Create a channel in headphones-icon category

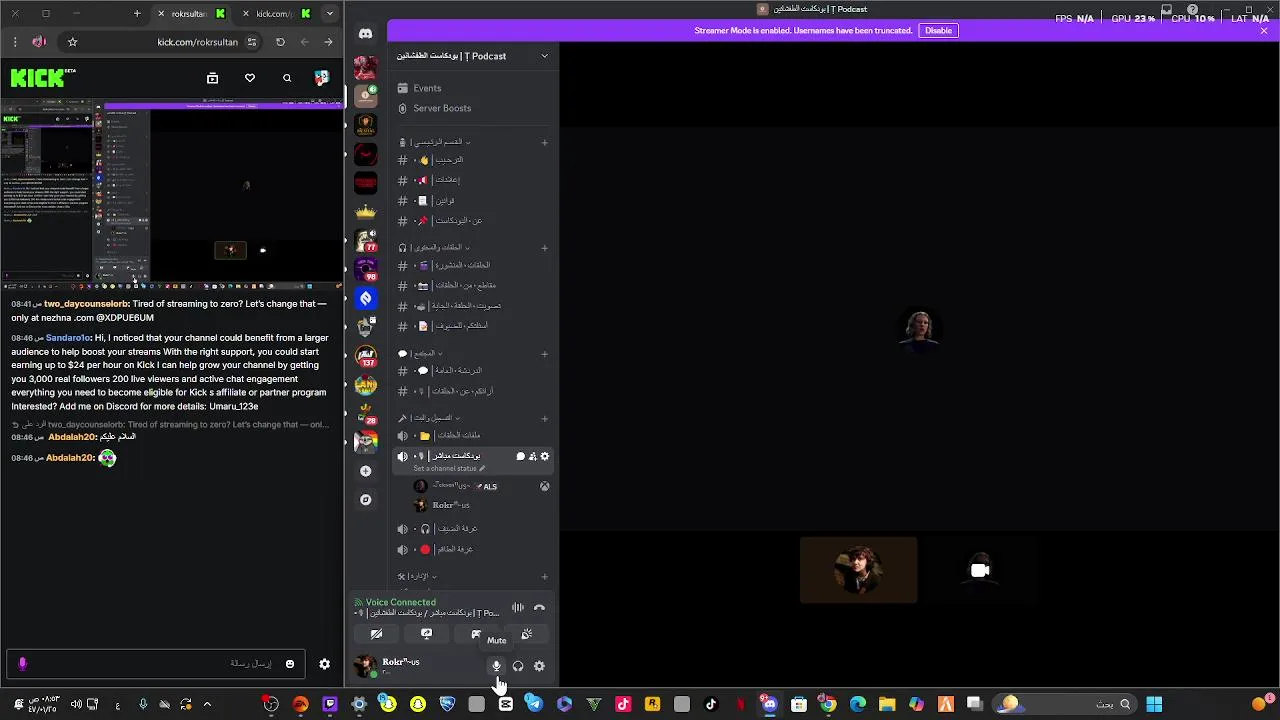[544, 248]
